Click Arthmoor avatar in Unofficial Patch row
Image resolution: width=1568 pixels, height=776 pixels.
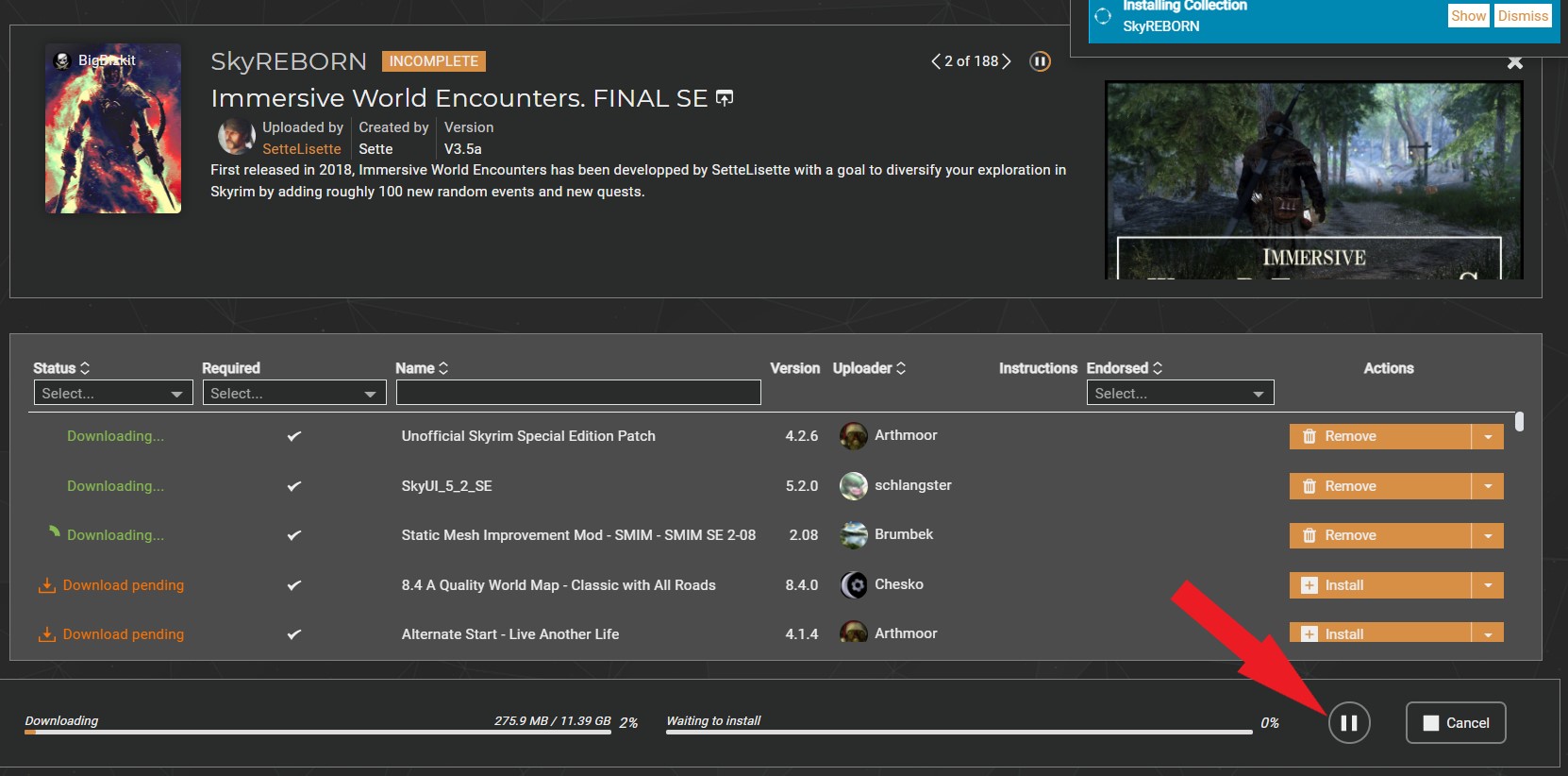click(854, 436)
